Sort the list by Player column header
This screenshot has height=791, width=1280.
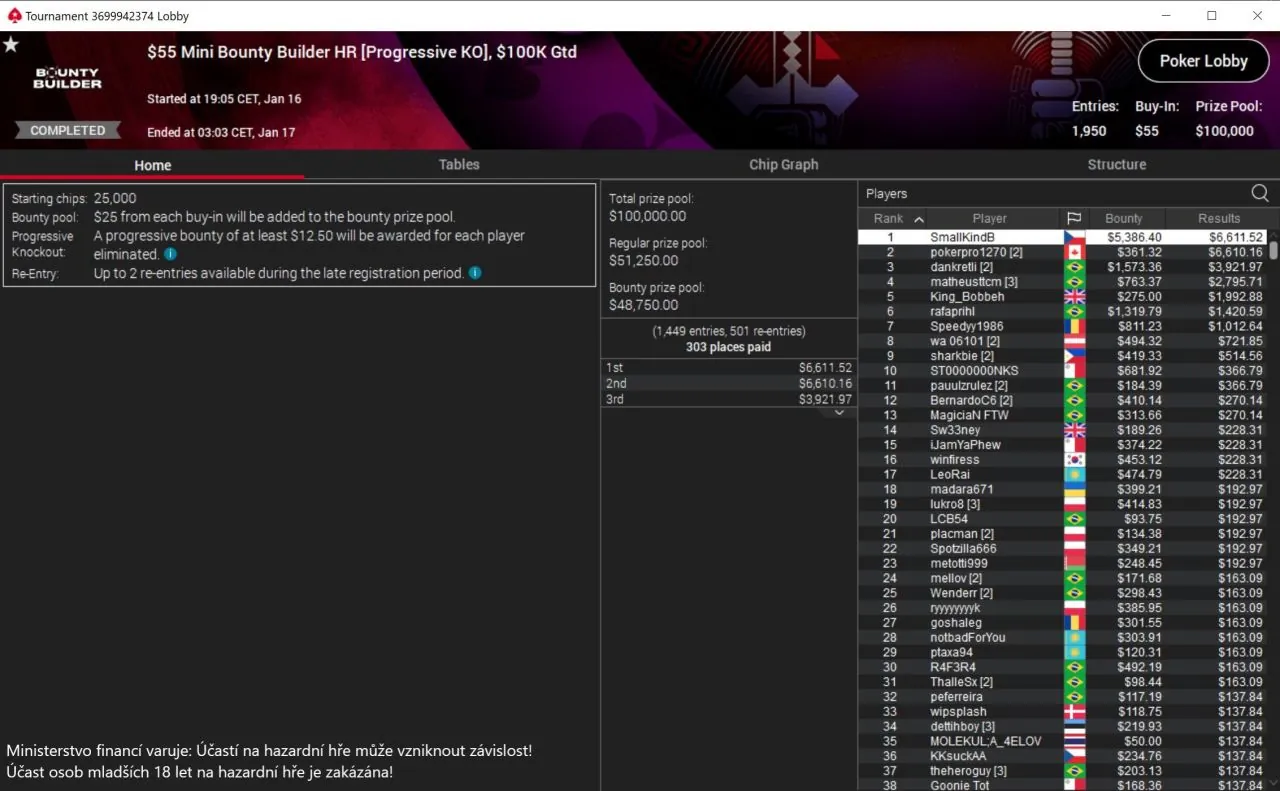[989, 218]
